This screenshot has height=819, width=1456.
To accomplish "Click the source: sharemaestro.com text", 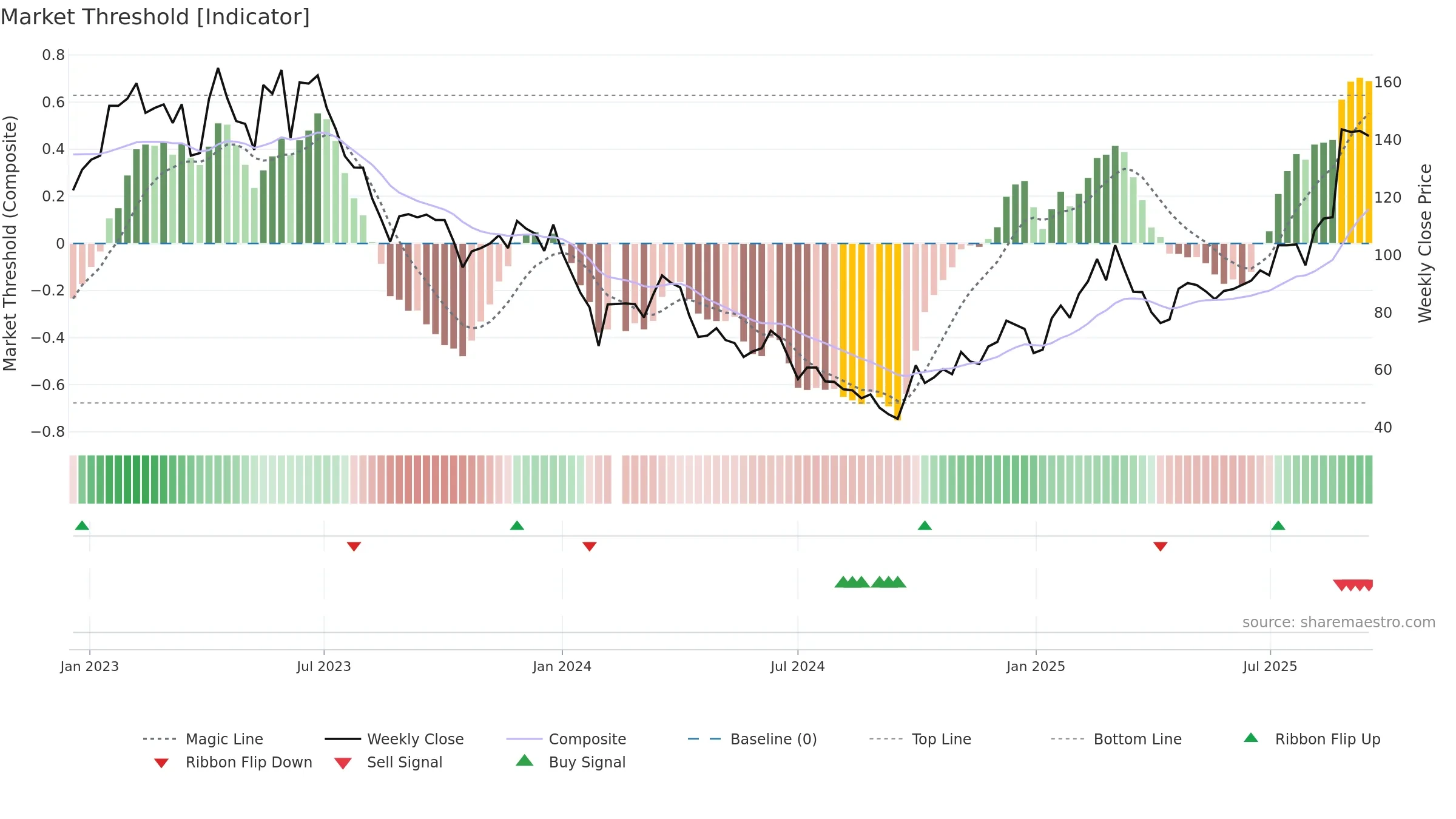I will 1339,622.
